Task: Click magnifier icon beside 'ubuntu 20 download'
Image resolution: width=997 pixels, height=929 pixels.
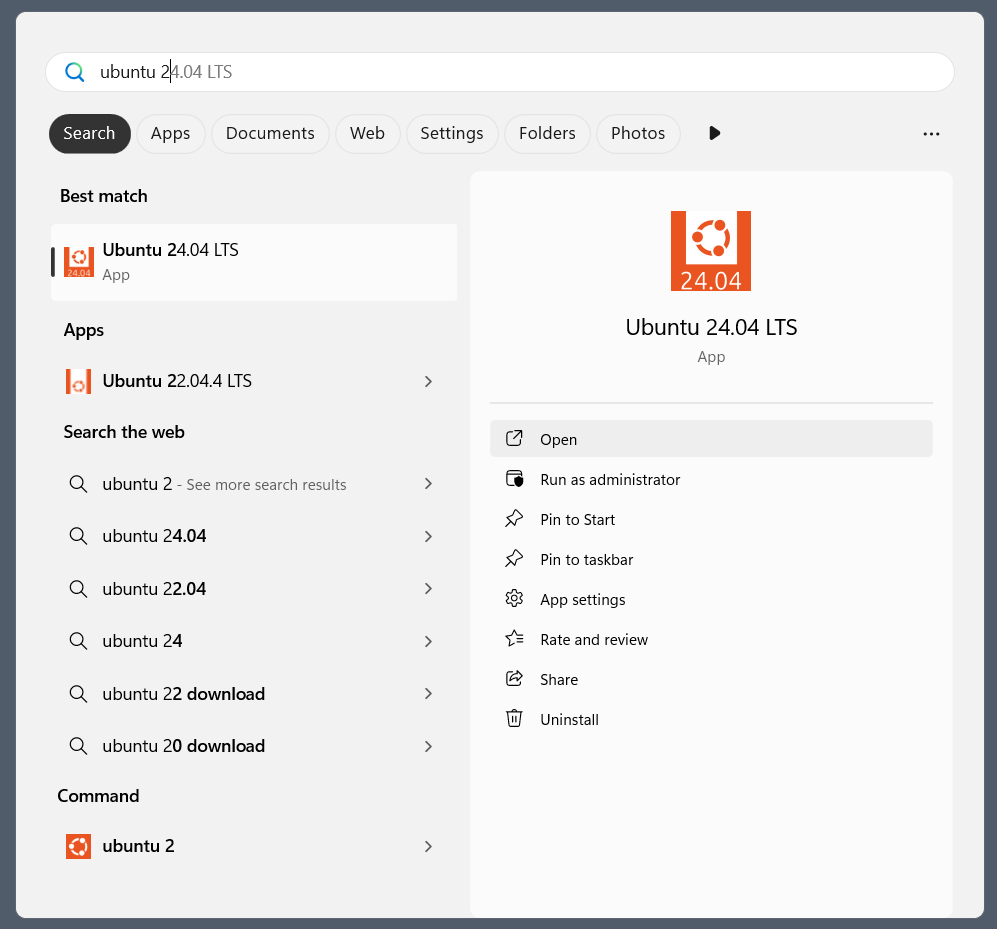Action: coord(78,746)
